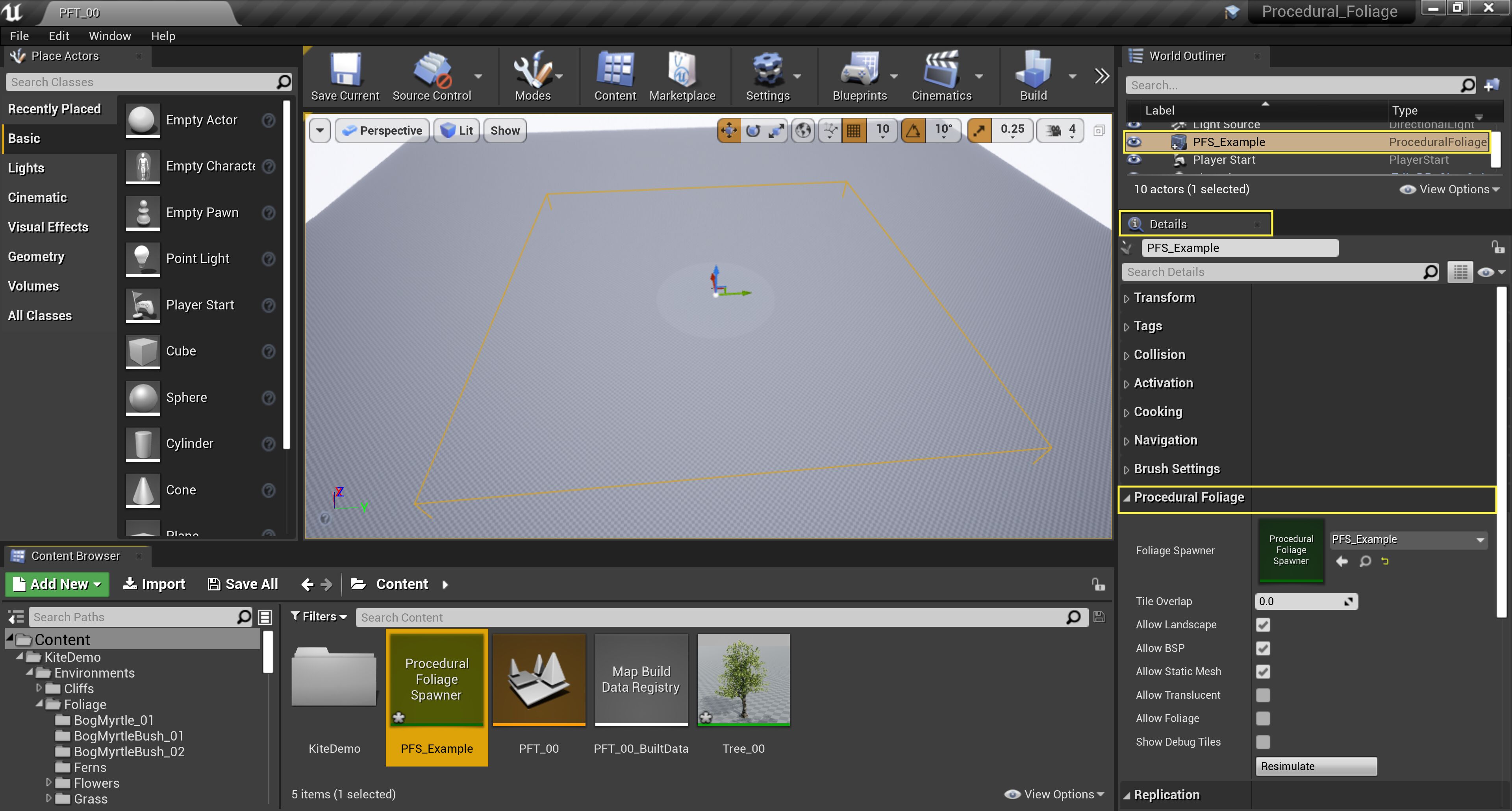The height and width of the screenshot is (811, 1512).
Task: Open the Filters dropdown in Content Browser
Action: pos(319,617)
